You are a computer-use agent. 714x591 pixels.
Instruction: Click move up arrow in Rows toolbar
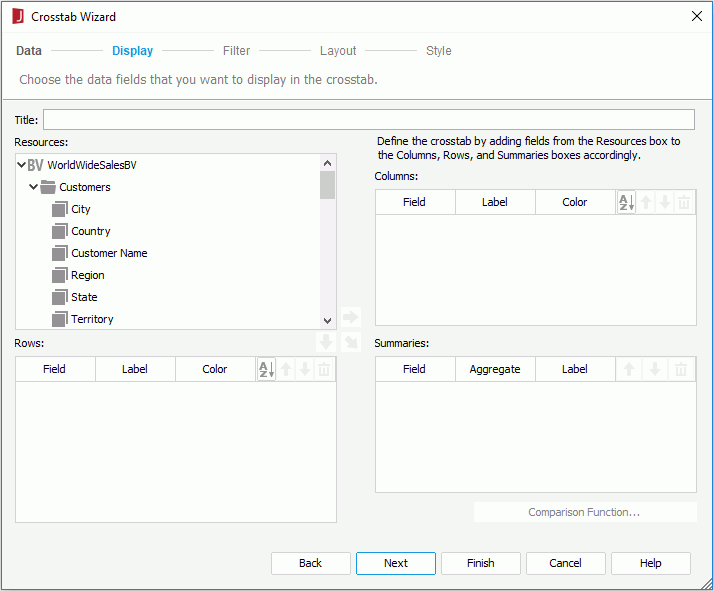tap(286, 369)
